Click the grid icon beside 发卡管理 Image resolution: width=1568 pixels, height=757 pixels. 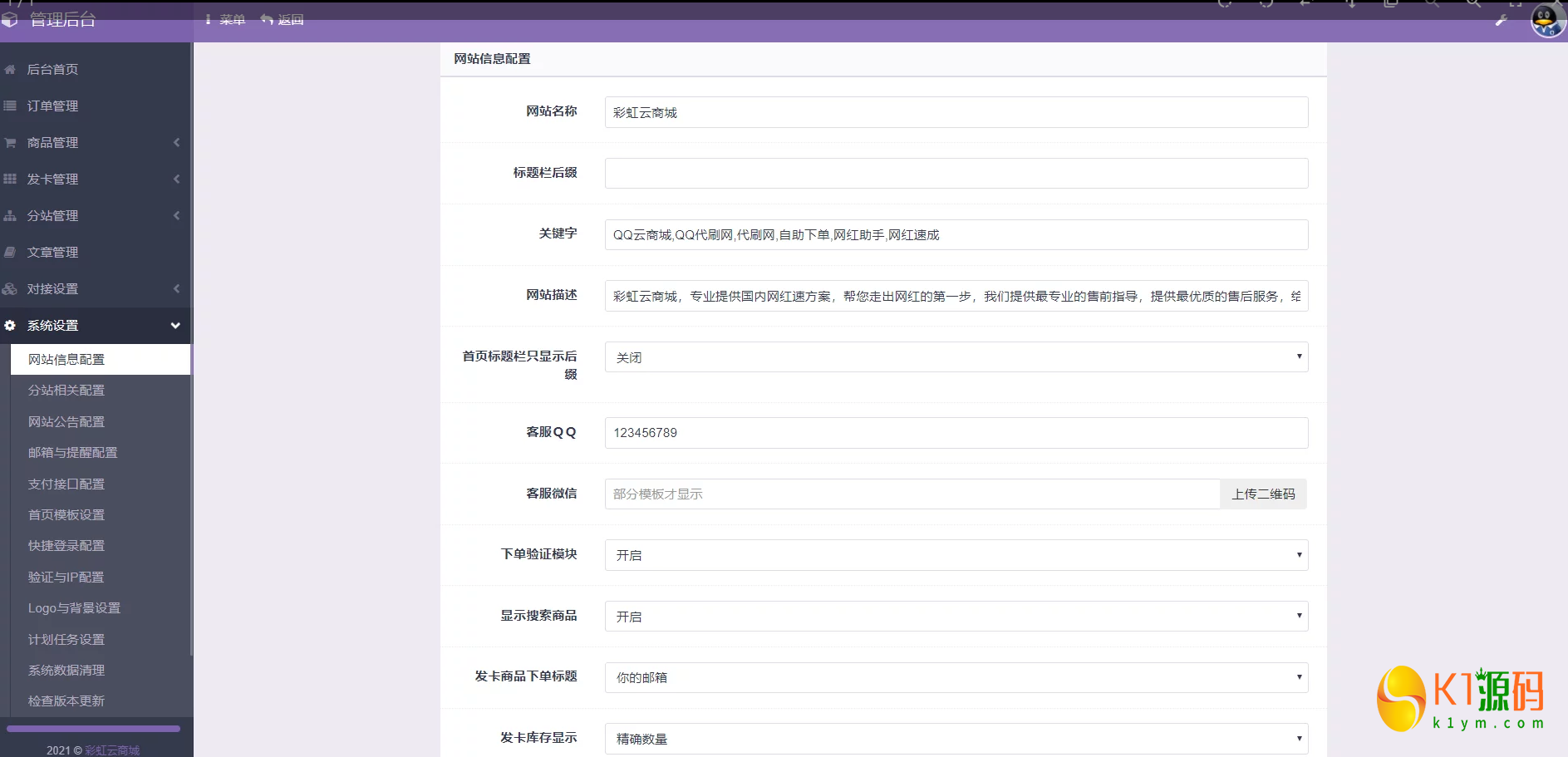[10, 179]
